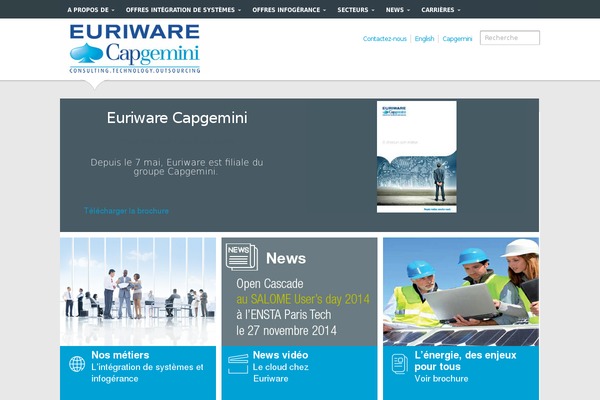Image resolution: width=600 pixels, height=400 pixels.
Task: Open the brochure cover thumbnail
Action: point(416,157)
